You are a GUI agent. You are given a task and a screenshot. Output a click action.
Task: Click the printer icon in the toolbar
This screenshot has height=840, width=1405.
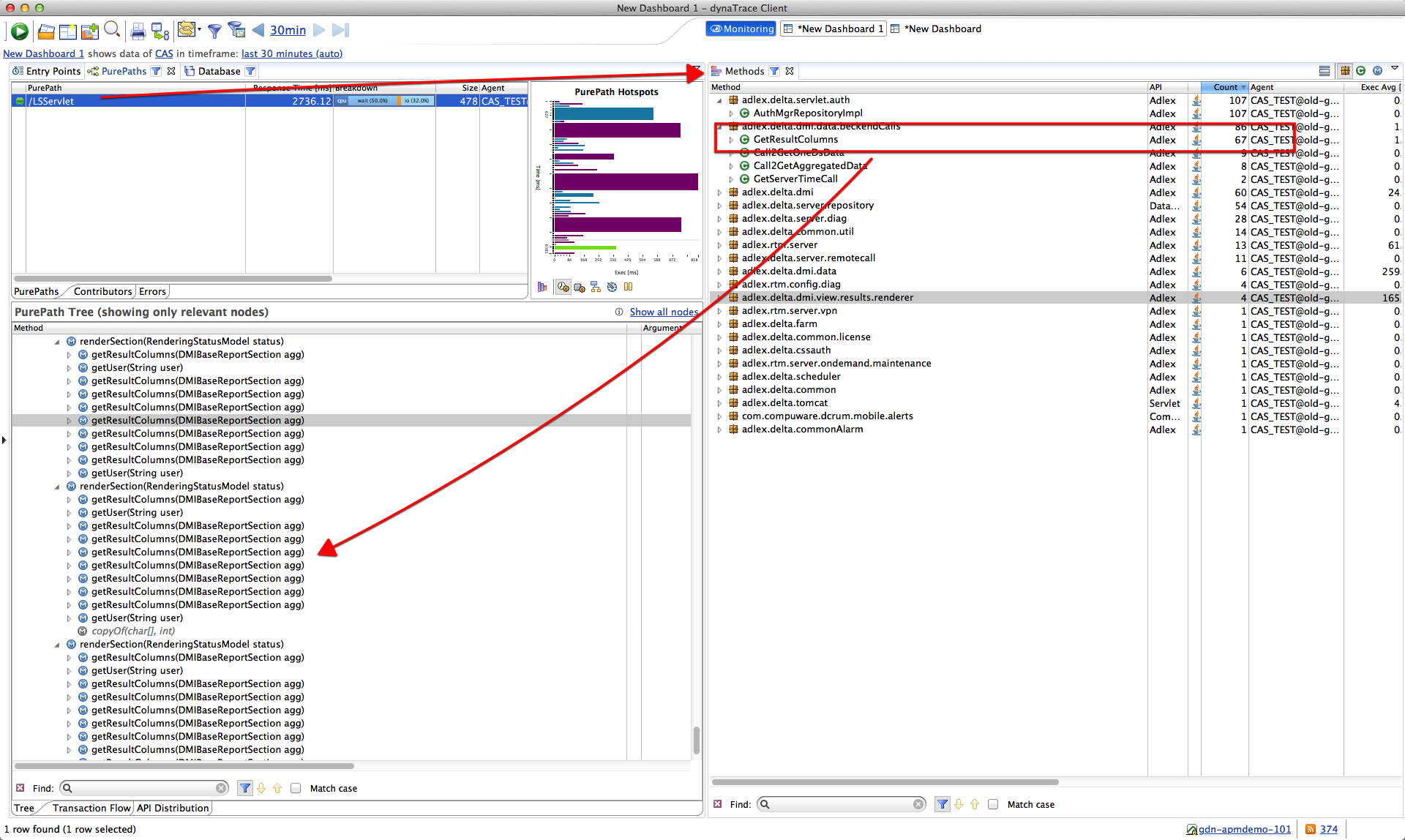pos(138,31)
